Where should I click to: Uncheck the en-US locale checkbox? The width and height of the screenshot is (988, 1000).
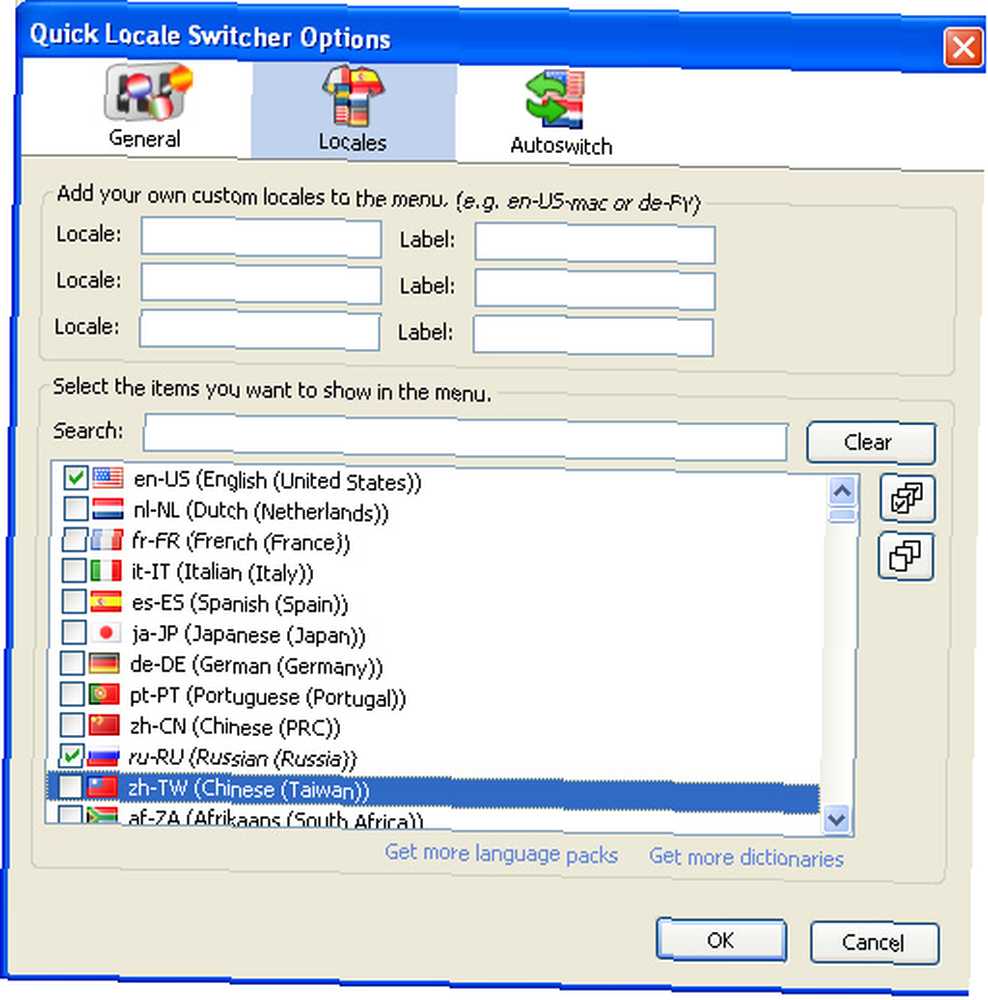[x=76, y=477]
